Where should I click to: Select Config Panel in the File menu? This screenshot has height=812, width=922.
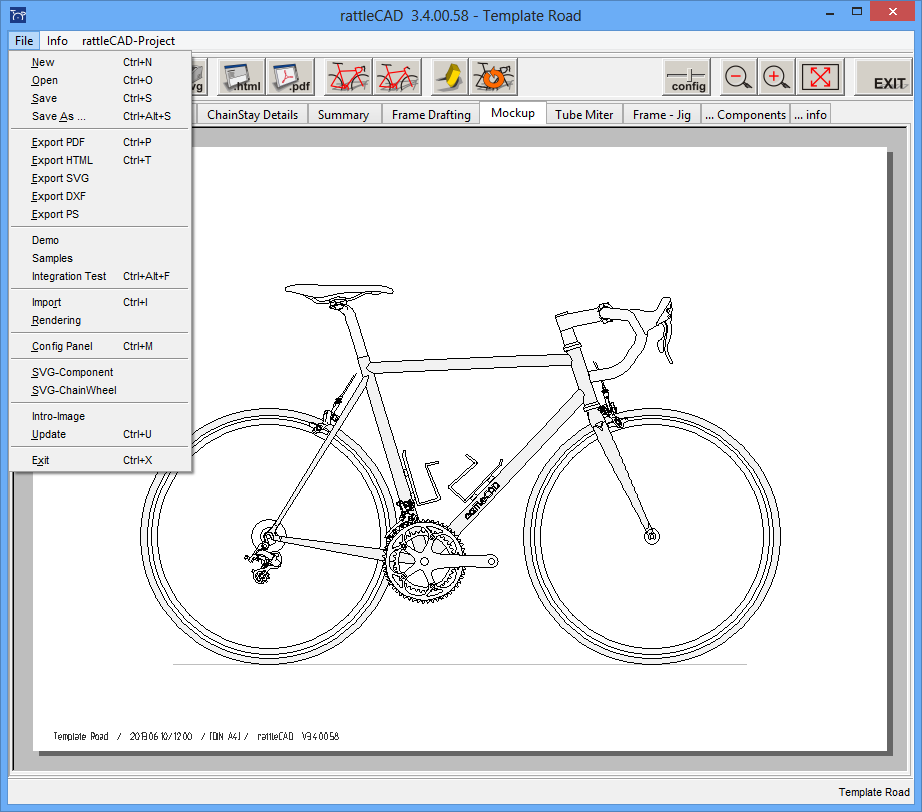pyautogui.click(x=62, y=346)
